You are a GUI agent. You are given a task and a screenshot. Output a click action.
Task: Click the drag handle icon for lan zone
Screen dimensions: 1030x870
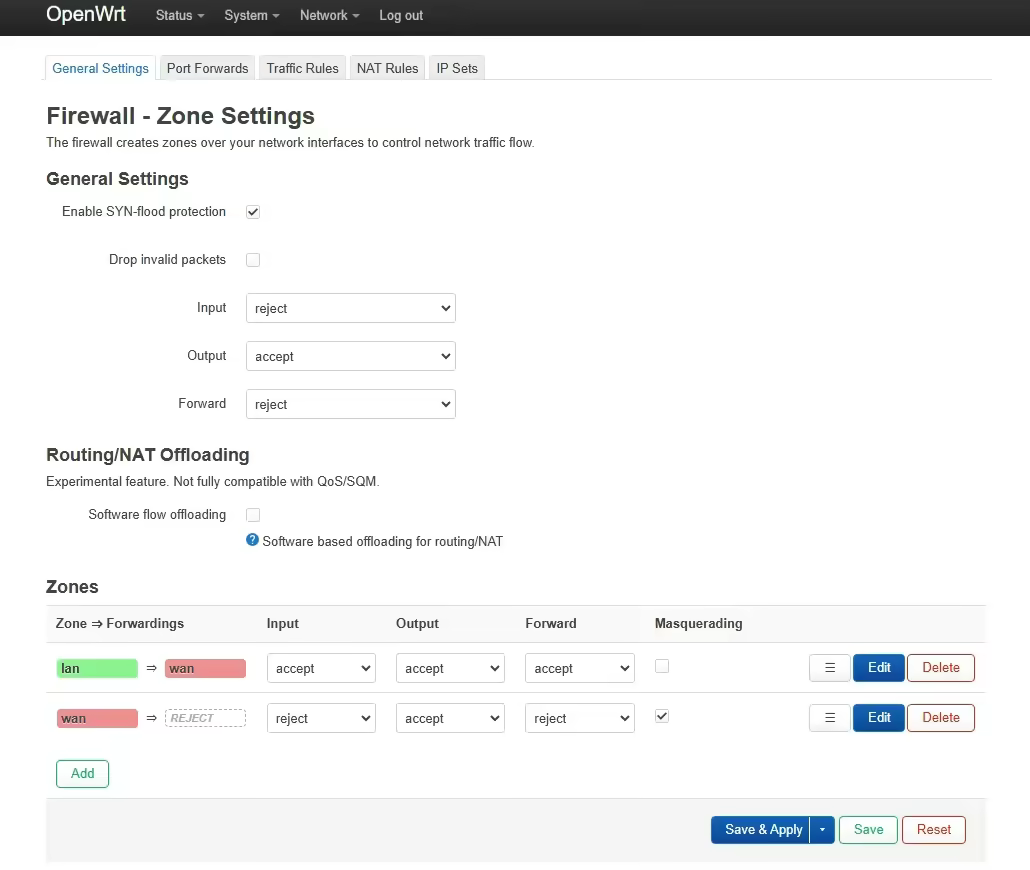829,668
